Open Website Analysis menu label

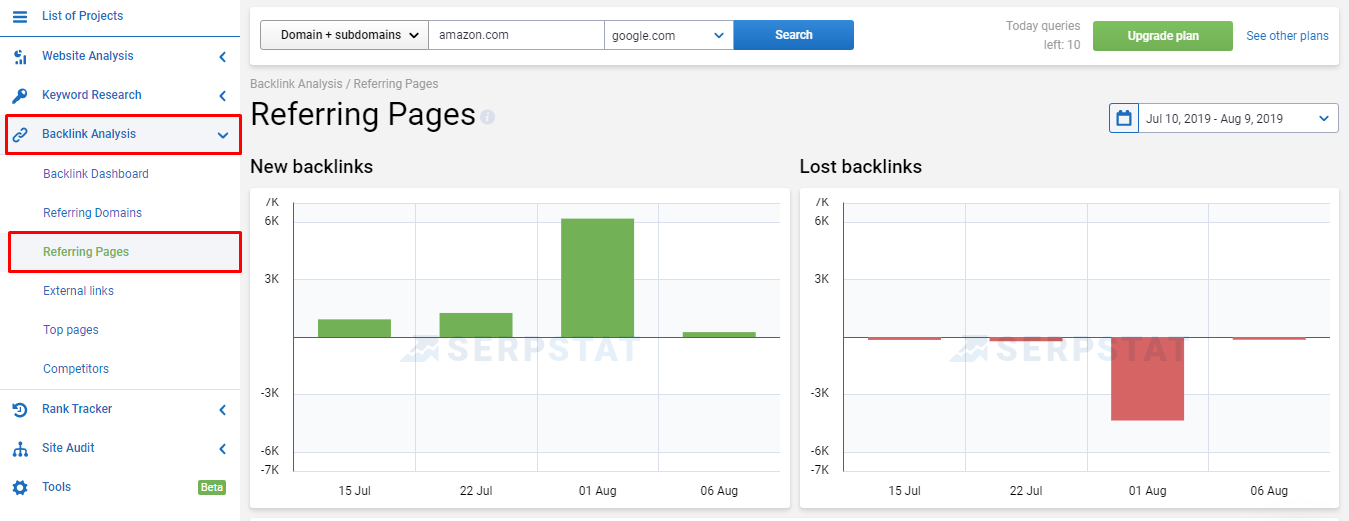(88, 56)
